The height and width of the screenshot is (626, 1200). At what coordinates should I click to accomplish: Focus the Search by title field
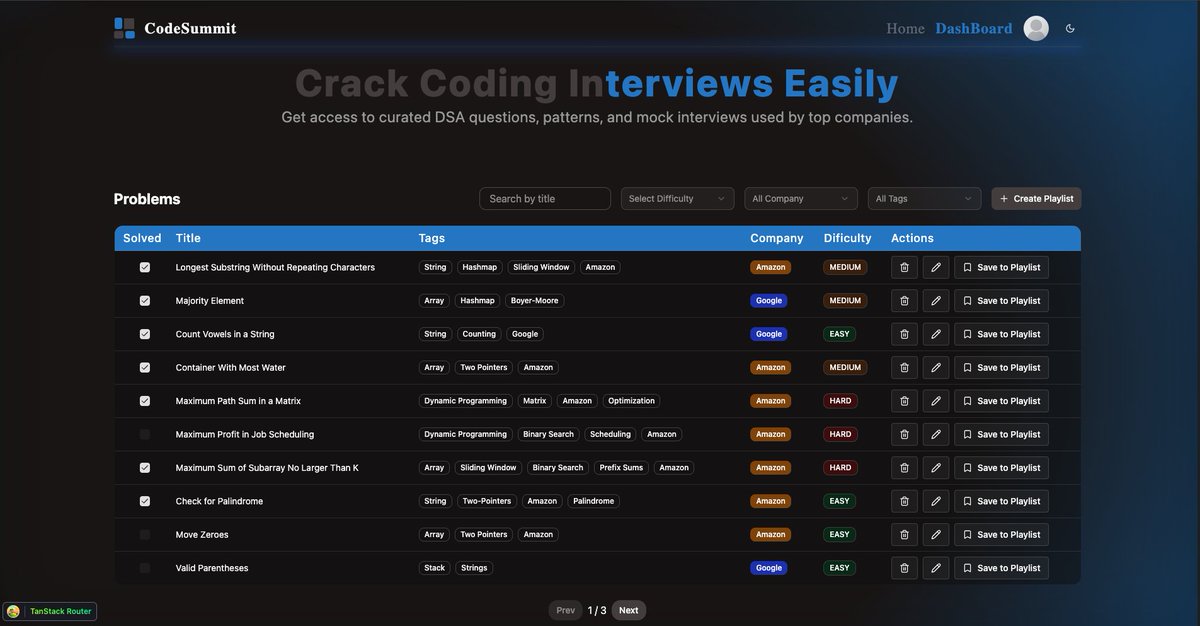point(545,199)
